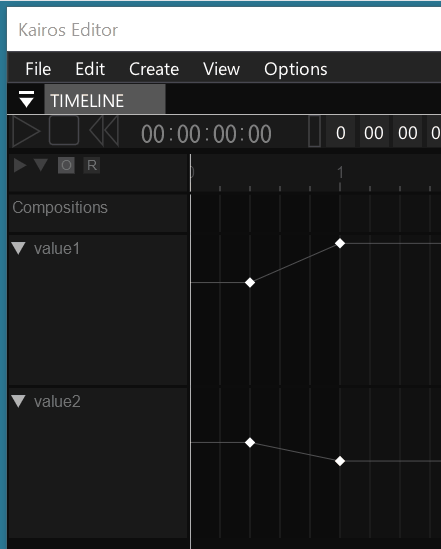Collapse the value1 track
This screenshot has width=441, height=549.
point(18,248)
